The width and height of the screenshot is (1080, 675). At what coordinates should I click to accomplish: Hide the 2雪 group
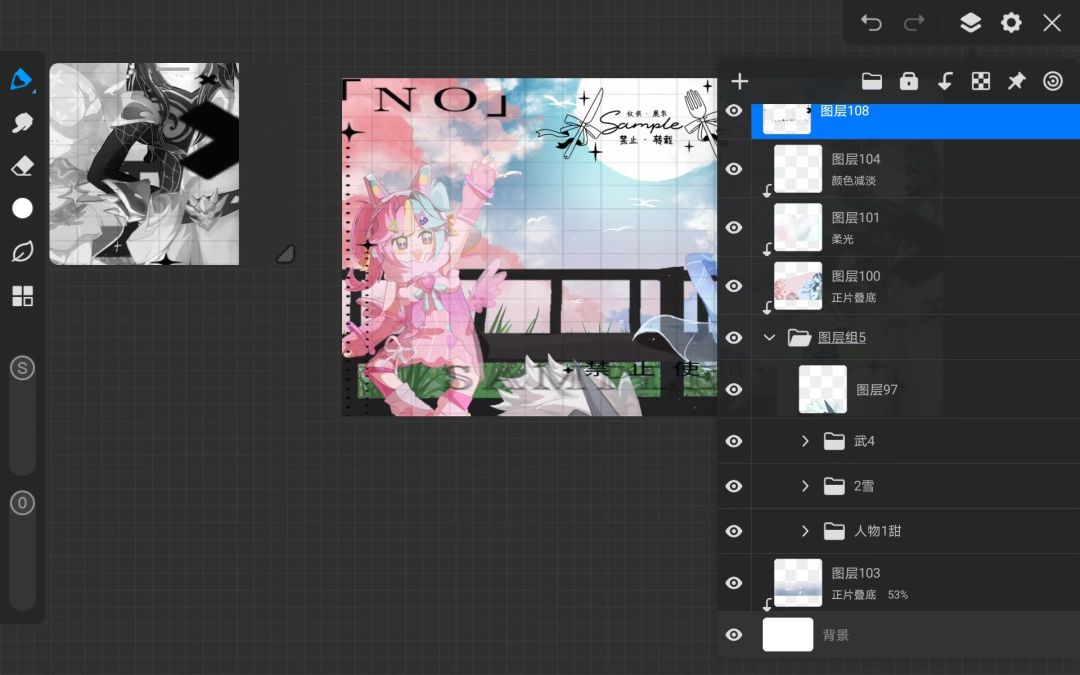pos(734,486)
